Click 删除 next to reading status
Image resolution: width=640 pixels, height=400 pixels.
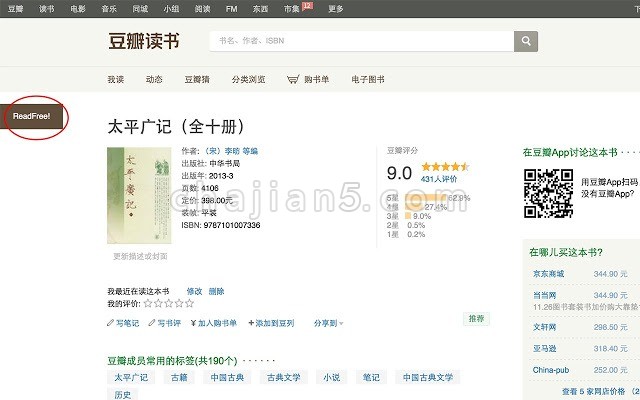coord(216,291)
